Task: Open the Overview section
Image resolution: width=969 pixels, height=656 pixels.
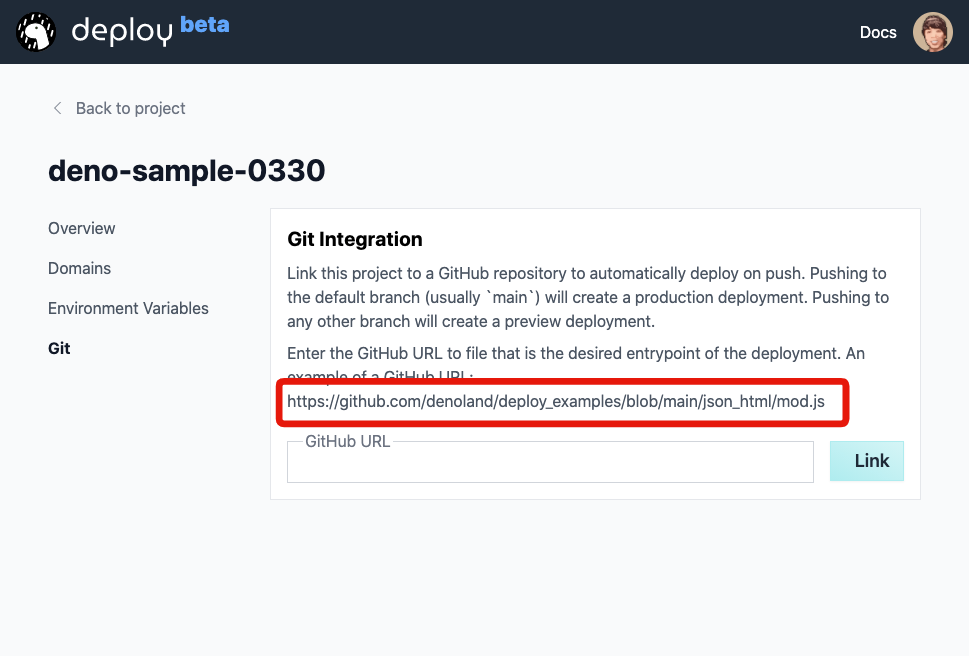Action: pos(82,228)
